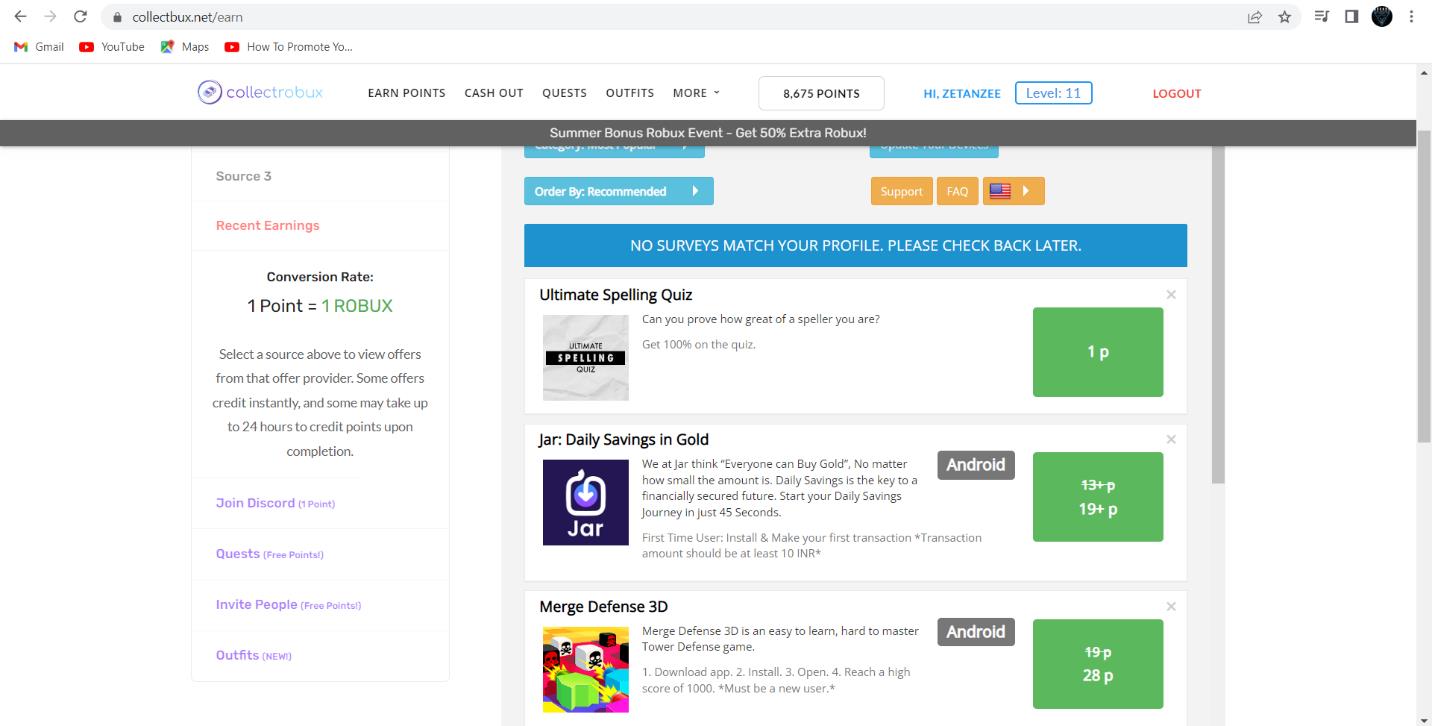Click the HI, ZETANZEE profile link

click(962, 94)
